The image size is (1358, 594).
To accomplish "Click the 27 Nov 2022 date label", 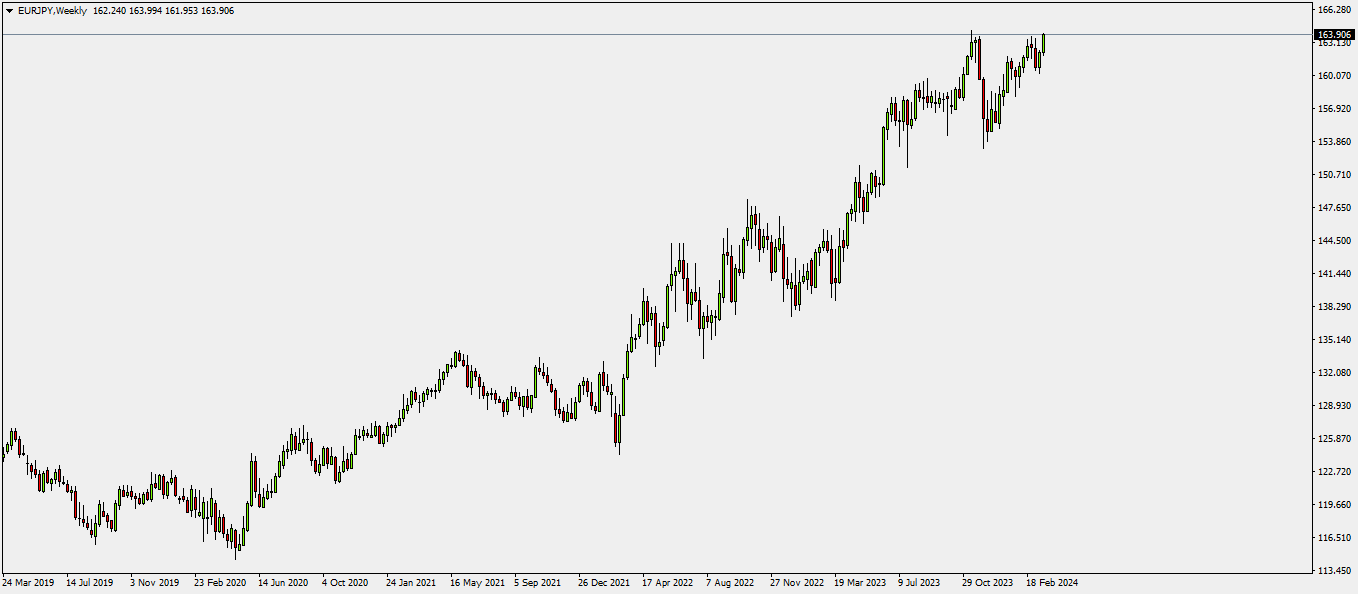I will tap(797, 582).
